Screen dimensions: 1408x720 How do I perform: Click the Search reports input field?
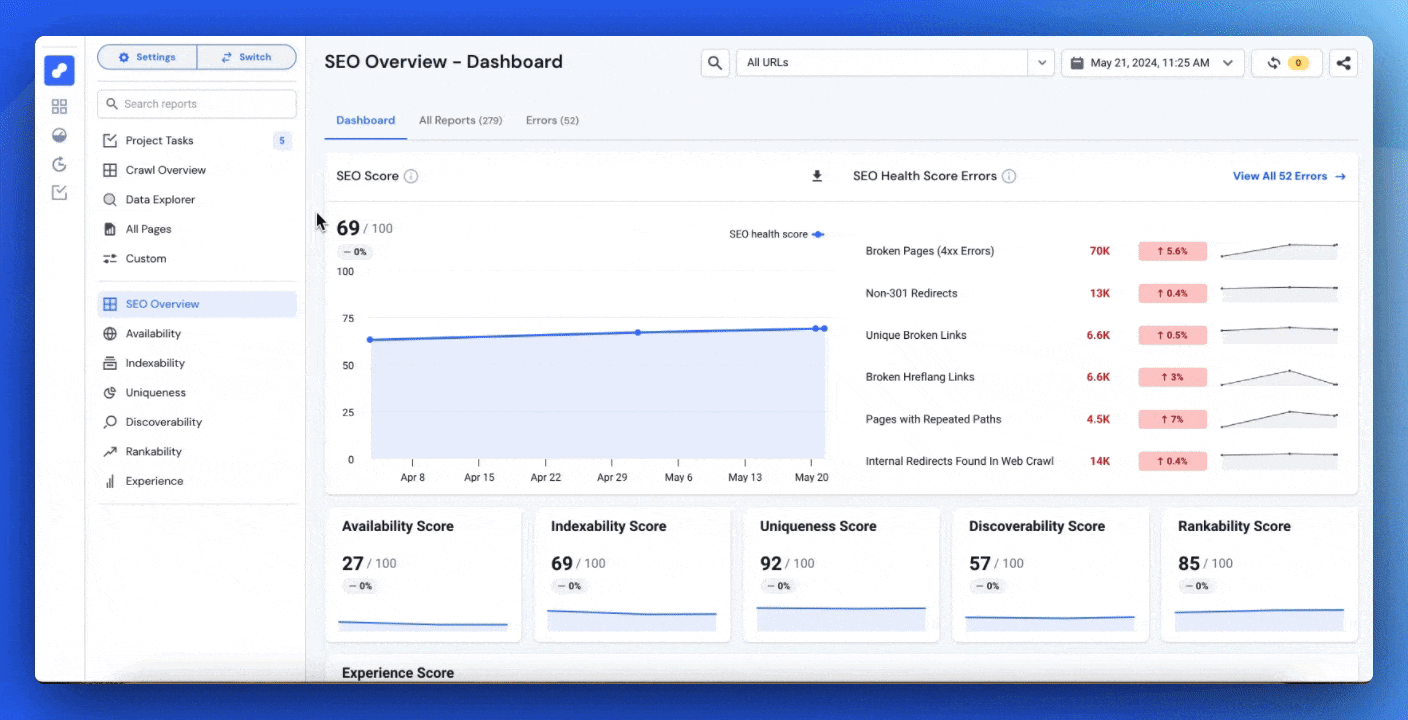pos(197,104)
